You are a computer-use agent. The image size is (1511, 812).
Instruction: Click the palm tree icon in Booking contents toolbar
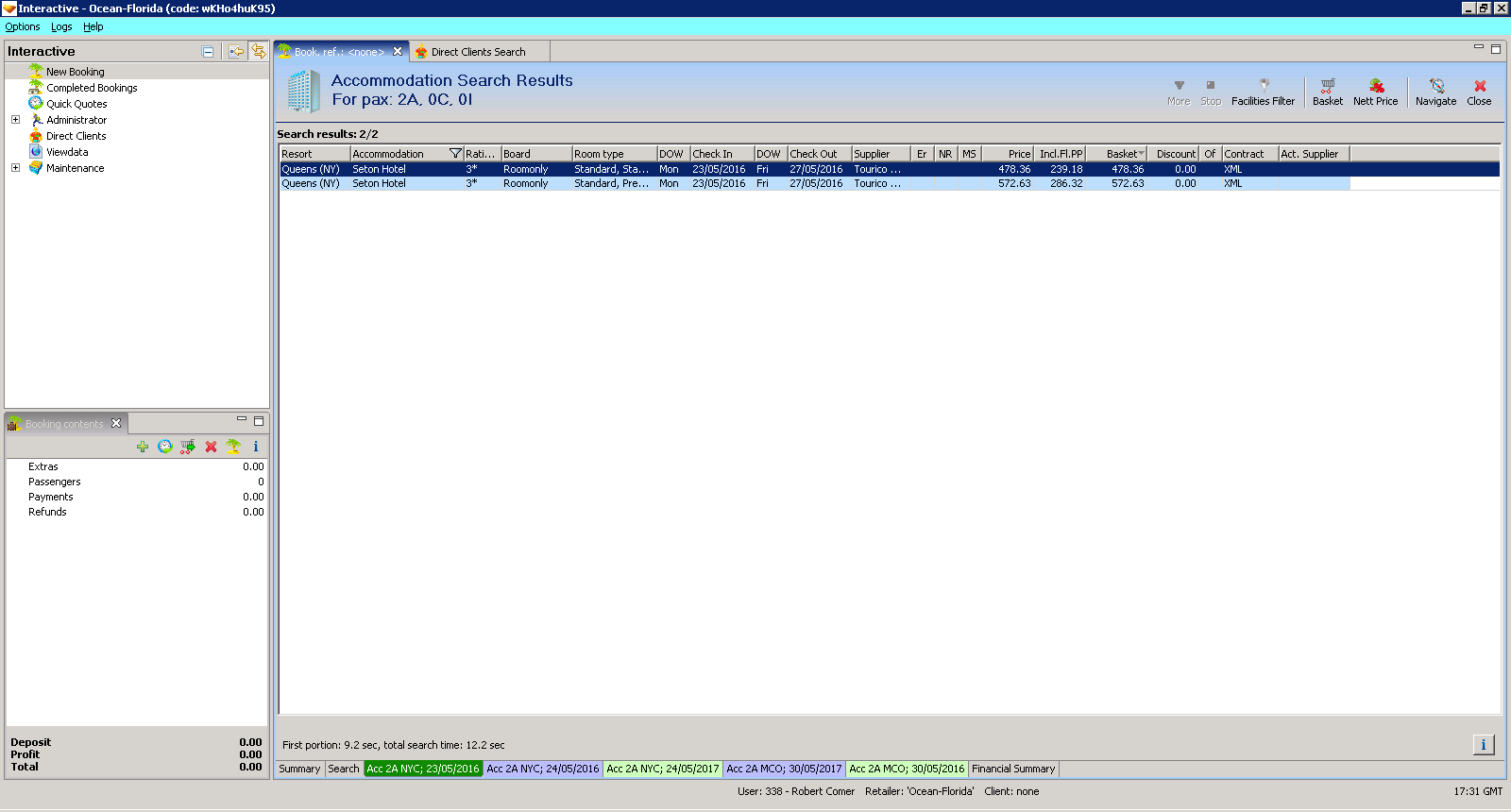(x=233, y=447)
